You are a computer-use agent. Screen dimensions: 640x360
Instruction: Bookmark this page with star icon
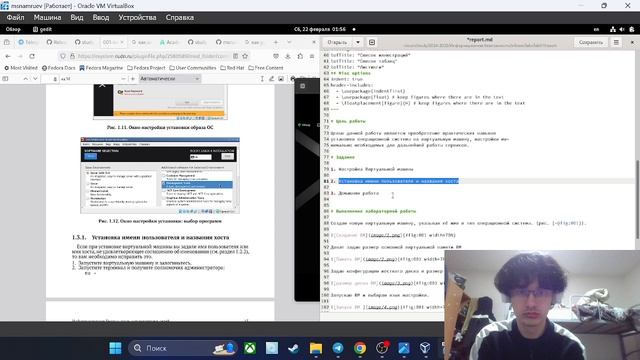click(x=245, y=56)
